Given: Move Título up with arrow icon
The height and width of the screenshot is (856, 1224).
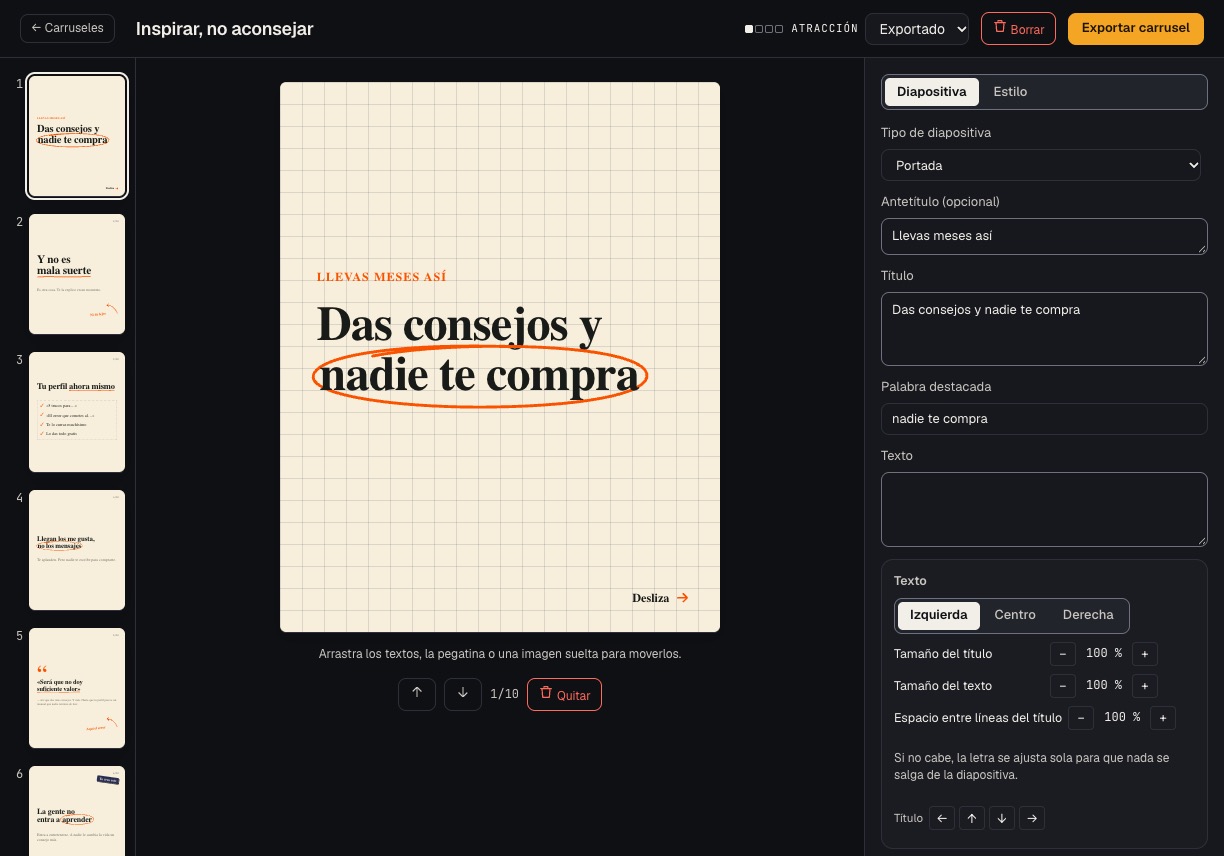Looking at the screenshot, I should pyautogui.click(x=972, y=818).
